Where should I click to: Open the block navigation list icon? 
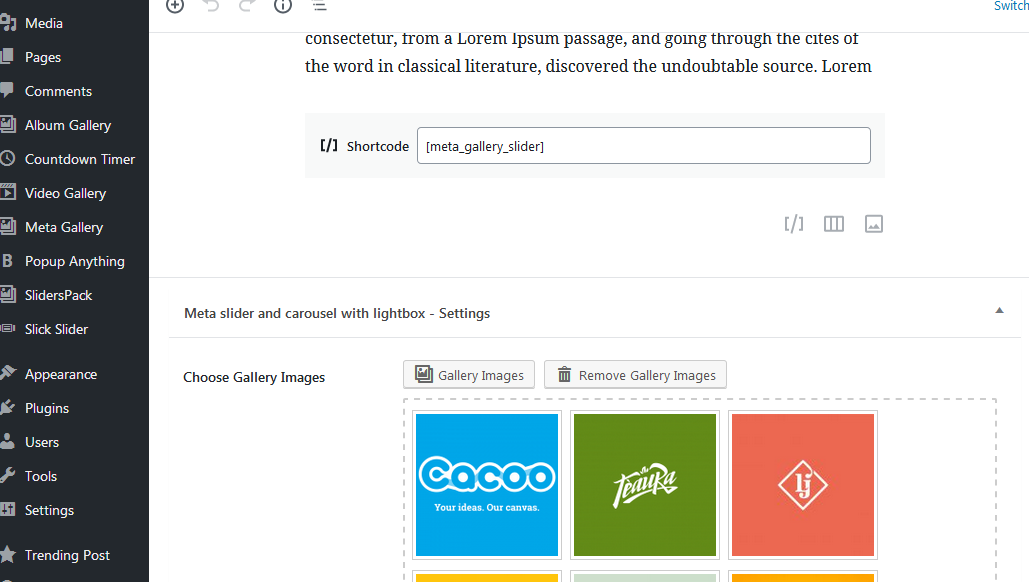[320, 5]
